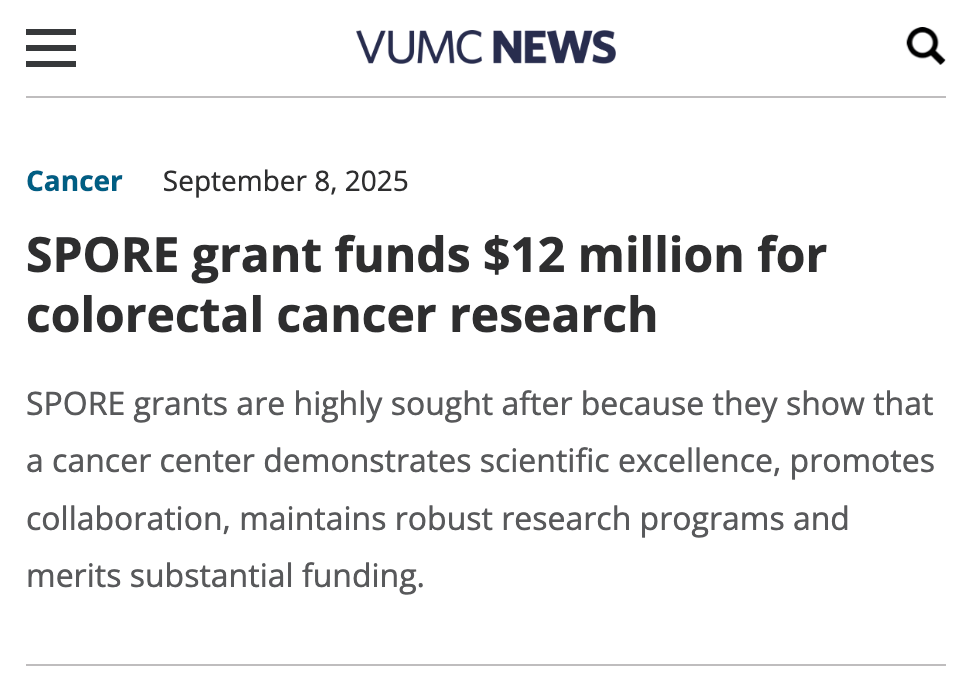
Task: Open the SPORE grant article headline
Action: [x=426, y=254]
